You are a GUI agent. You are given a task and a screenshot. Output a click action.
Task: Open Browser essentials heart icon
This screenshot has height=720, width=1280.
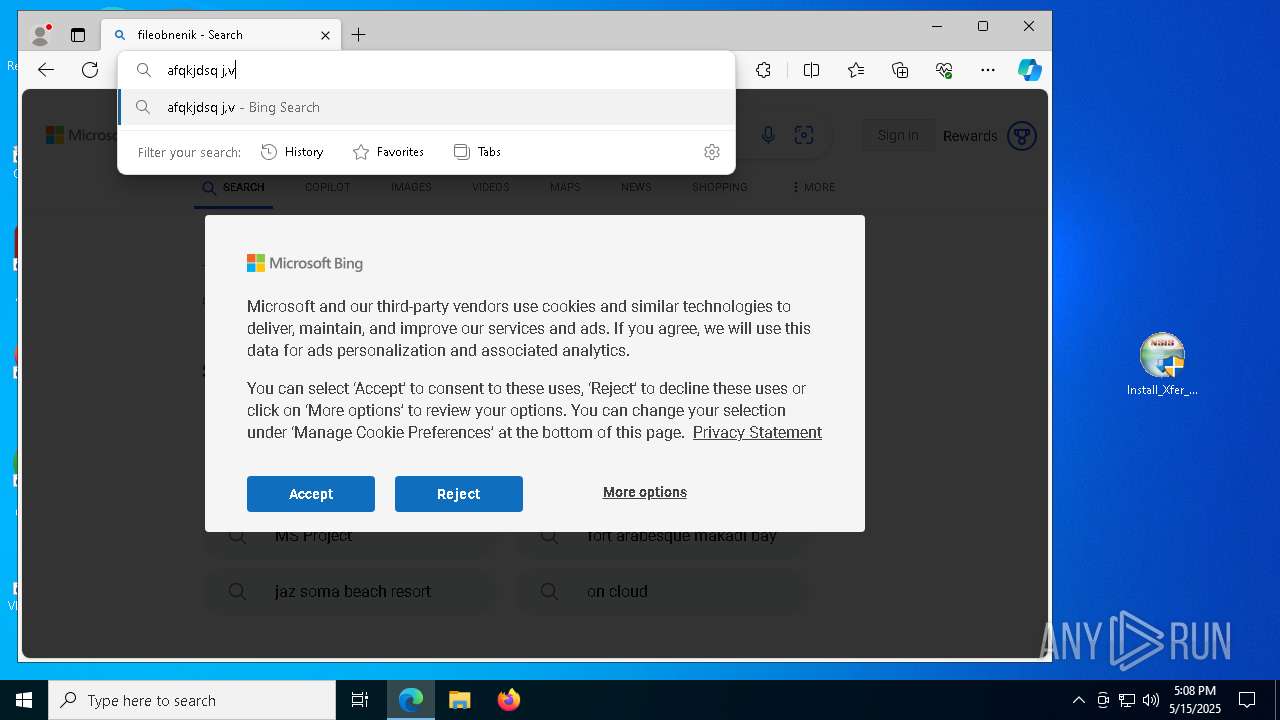(944, 70)
